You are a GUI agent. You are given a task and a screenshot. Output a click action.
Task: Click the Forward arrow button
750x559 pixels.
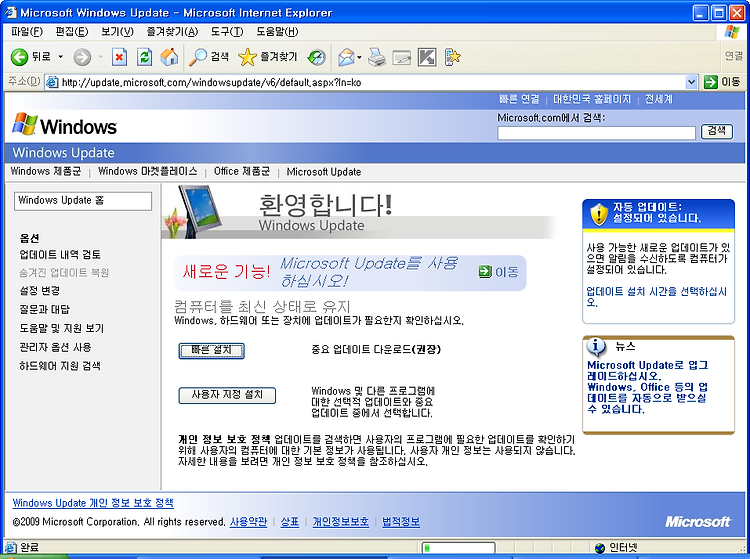(x=82, y=57)
